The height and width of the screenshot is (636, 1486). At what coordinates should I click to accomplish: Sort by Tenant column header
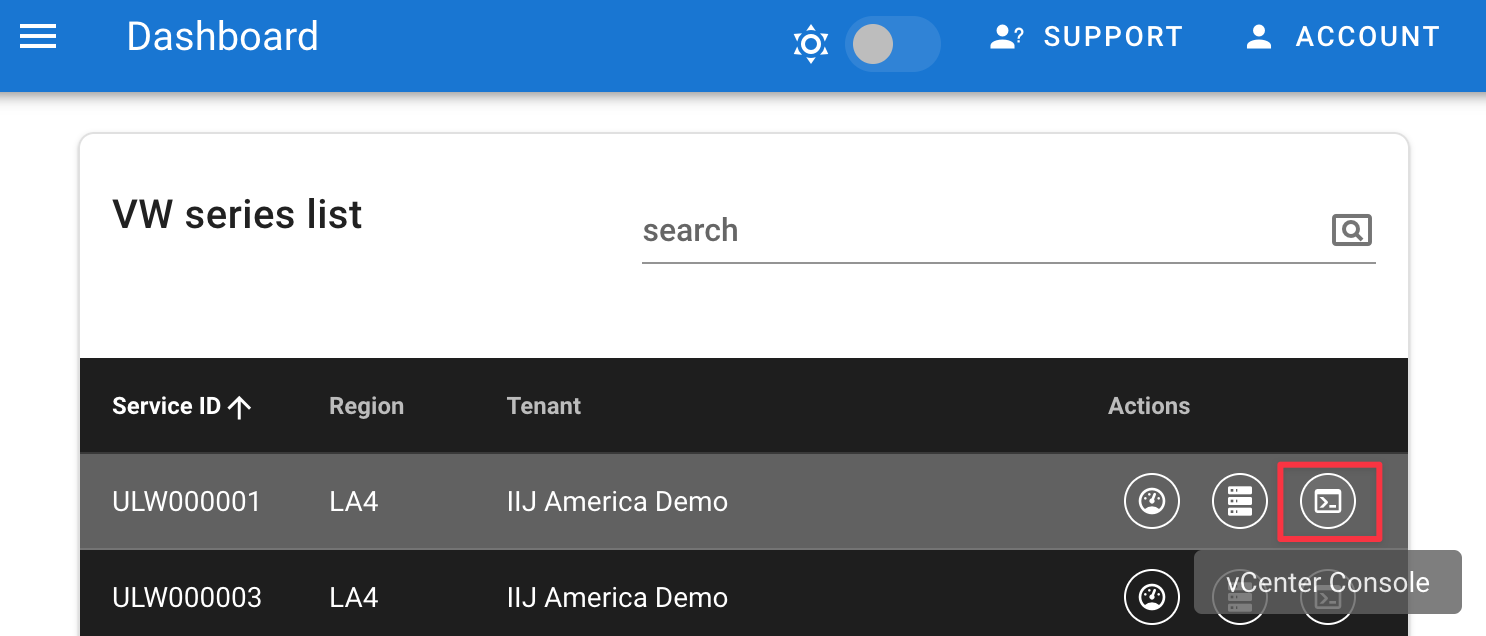click(x=543, y=406)
